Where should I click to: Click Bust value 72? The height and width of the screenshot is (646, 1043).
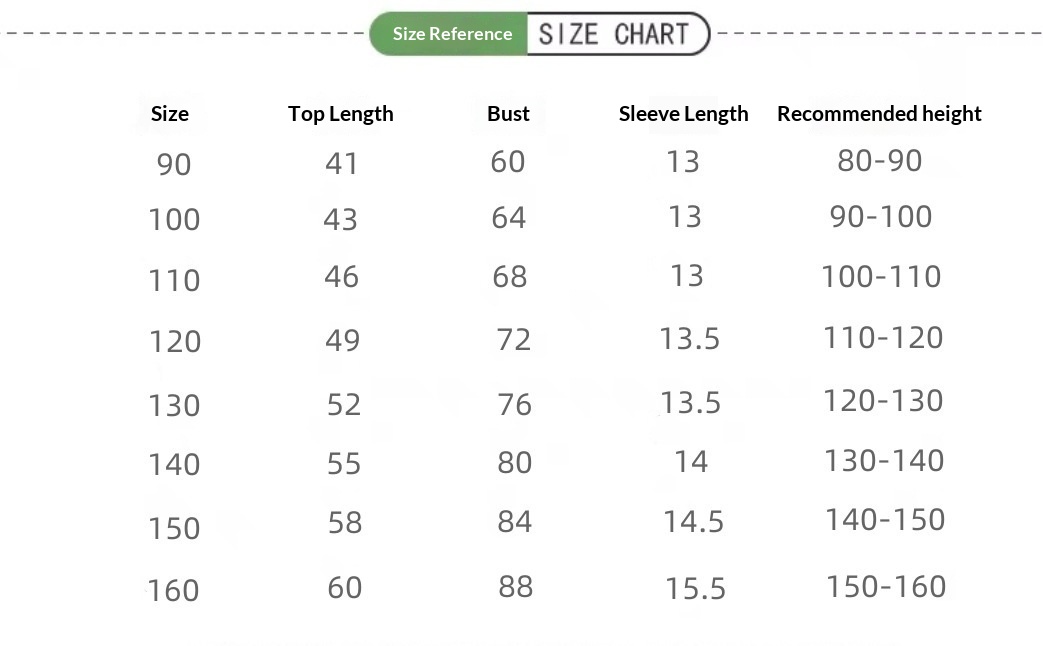514,340
